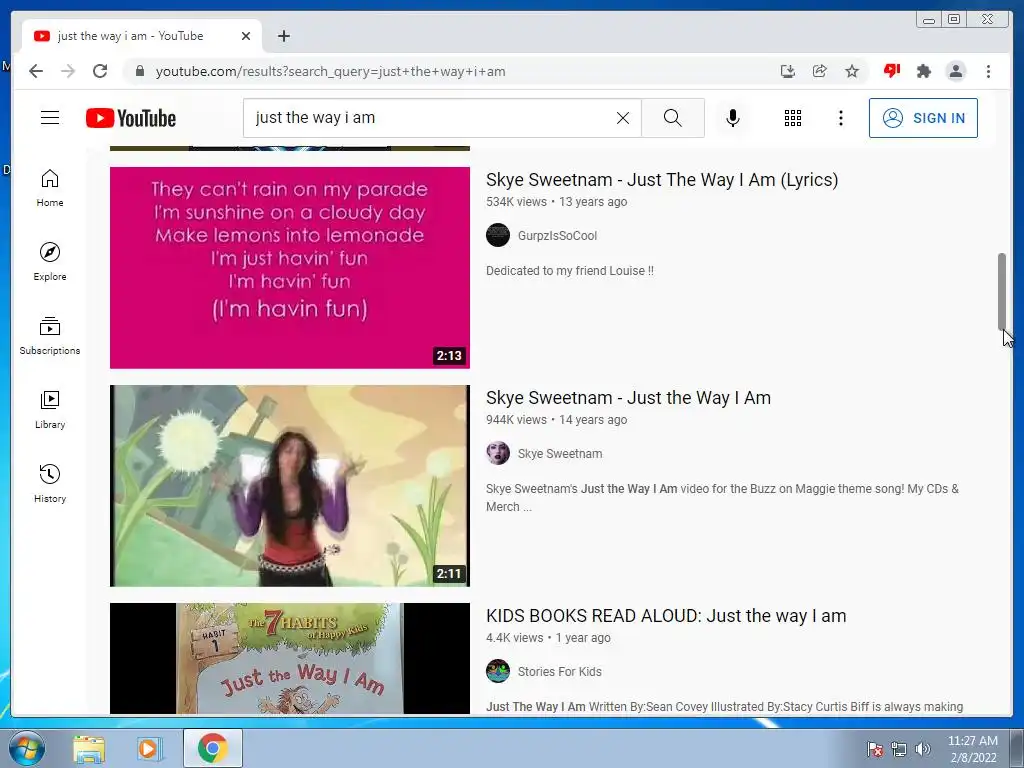
Task: Click the taskbar clock showing 11:27 AM
Action: click(973, 749)
